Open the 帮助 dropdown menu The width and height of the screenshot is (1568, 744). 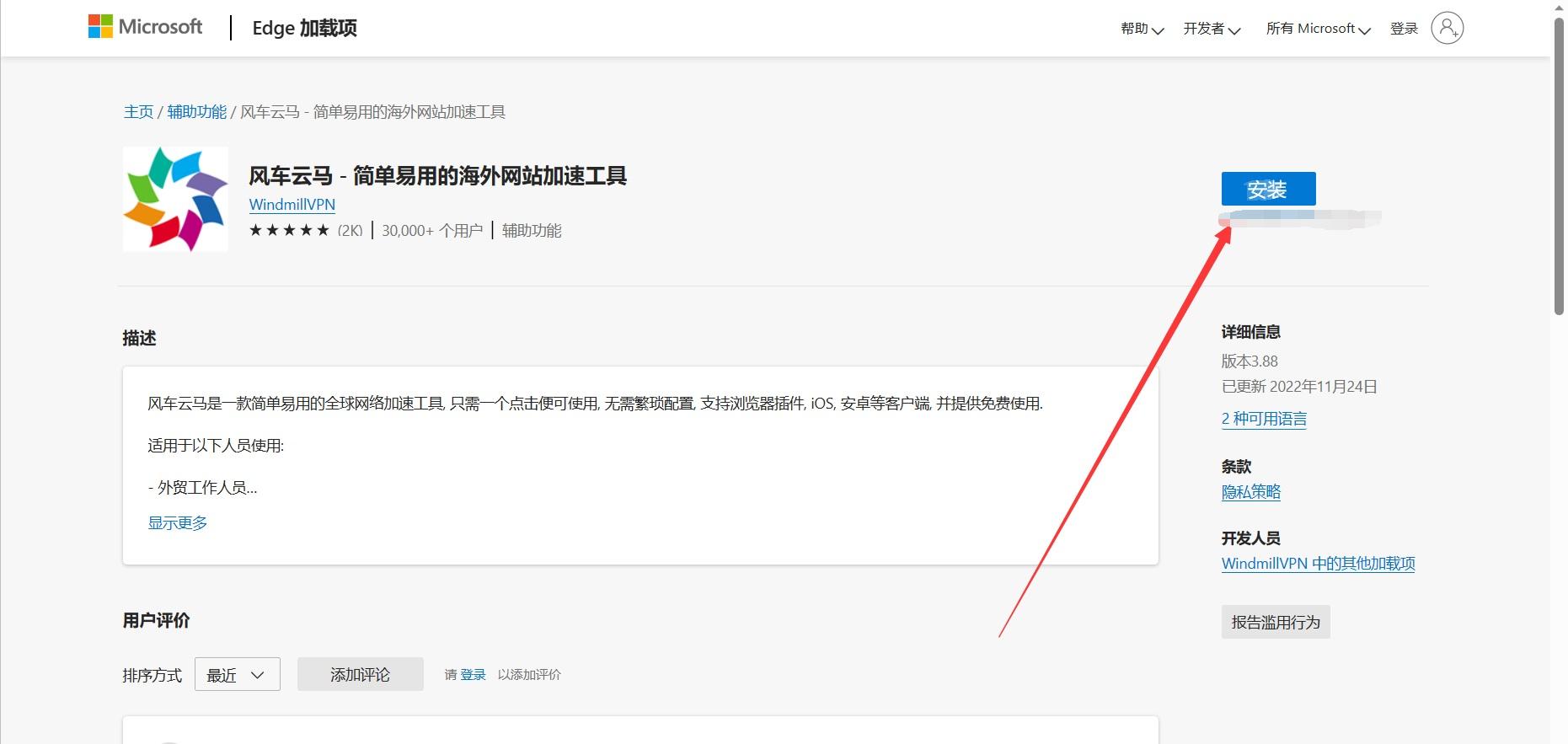[1142, 29]
